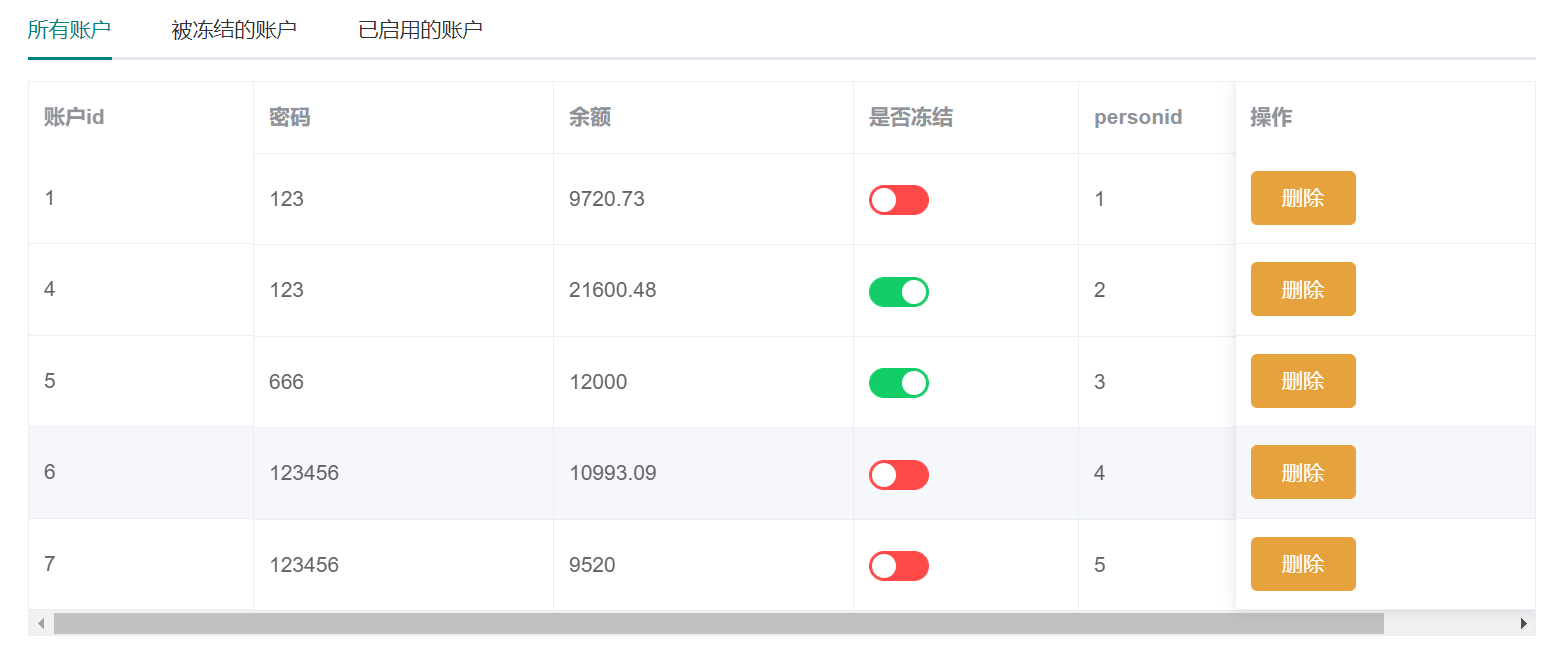Click 删除 for account id 1
Image resolution: width=1559 pixels, height=653 pixels.
click(1302, 198)
